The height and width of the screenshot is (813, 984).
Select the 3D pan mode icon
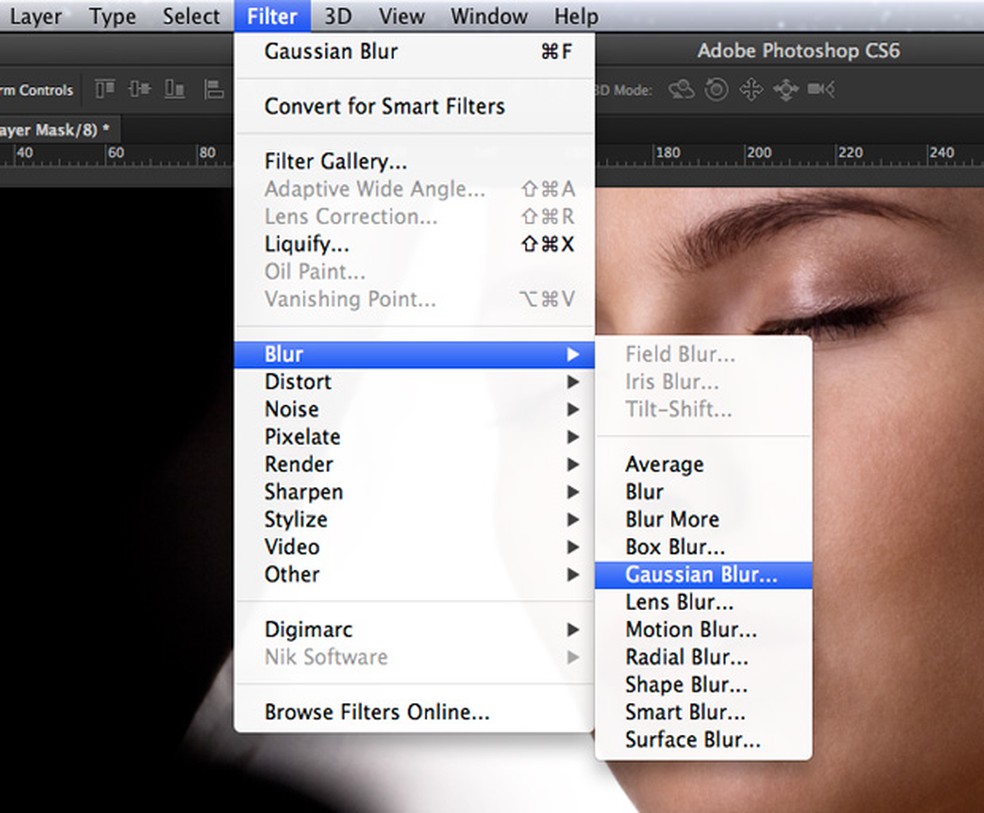tap(750, 90)
